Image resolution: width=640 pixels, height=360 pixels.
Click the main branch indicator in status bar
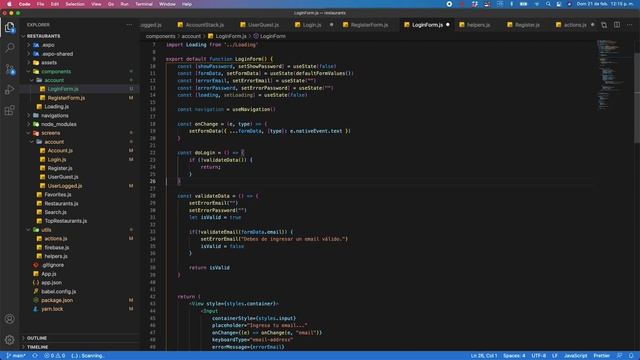tap(16, 356)
